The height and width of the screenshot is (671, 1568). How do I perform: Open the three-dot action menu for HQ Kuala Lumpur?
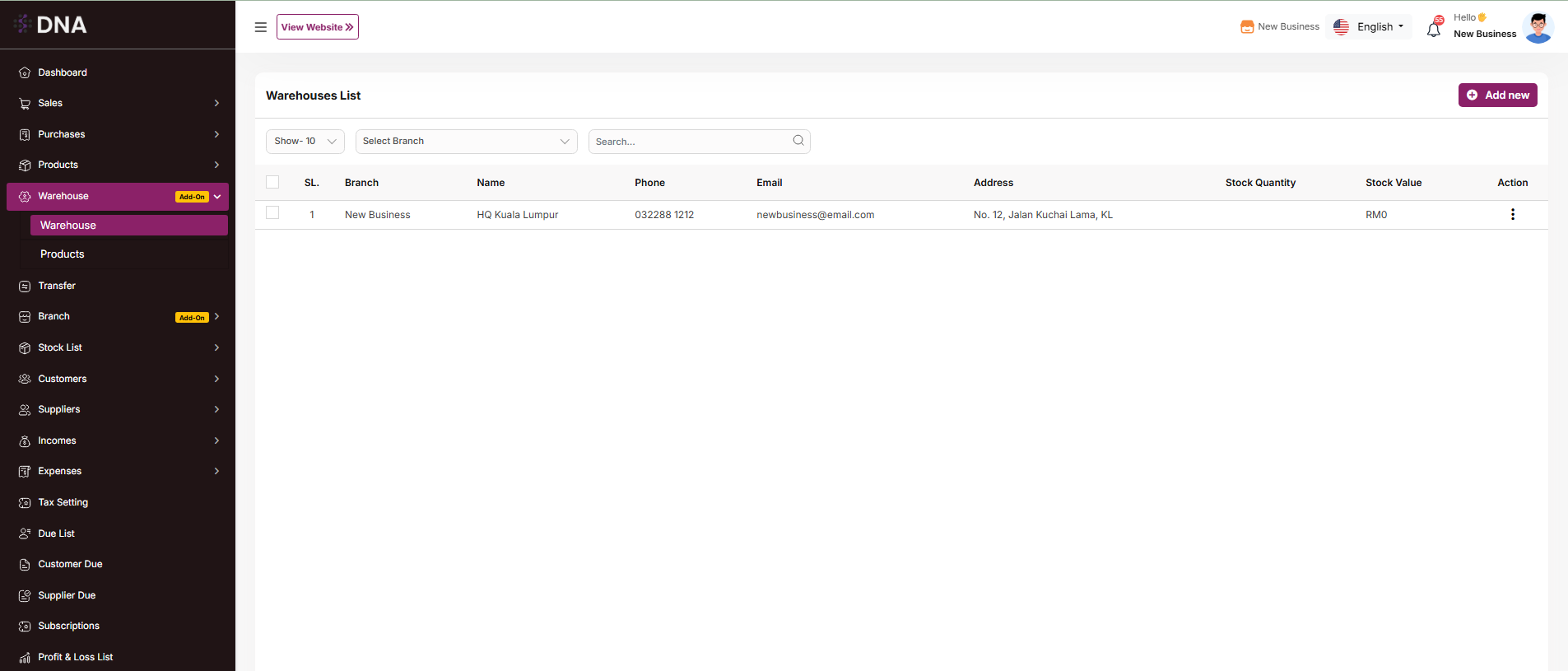tap(1512, 215)
